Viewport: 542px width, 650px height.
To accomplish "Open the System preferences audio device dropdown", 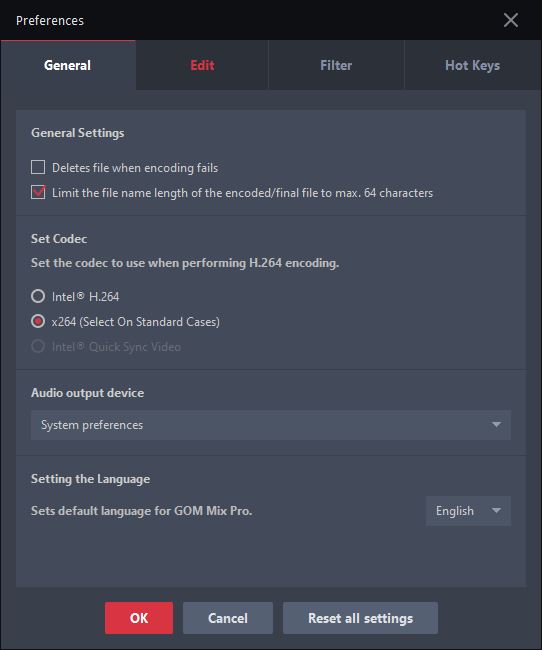I will click(271, 425).
